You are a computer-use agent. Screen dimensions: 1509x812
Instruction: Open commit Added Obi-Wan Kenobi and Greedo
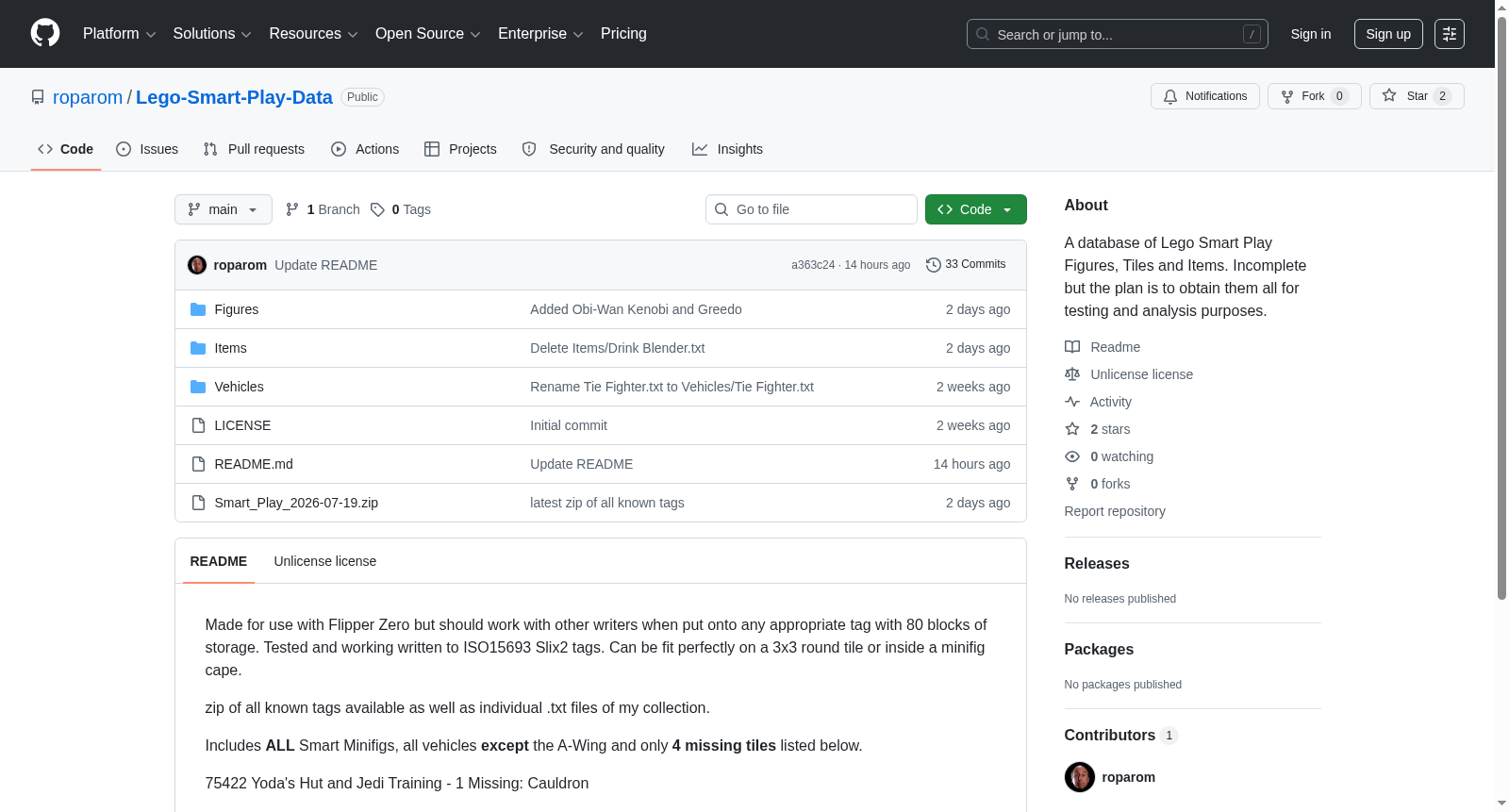click(x=636, y=309)
